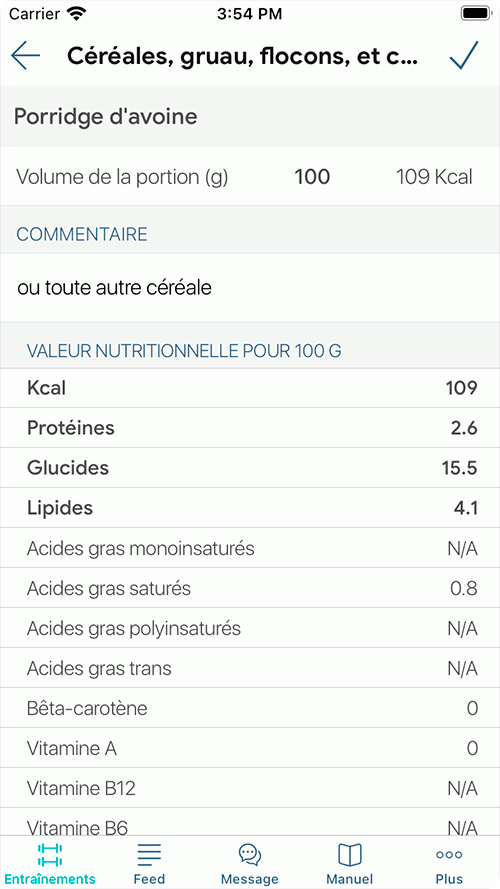Tap the back arrow icon
This screenshot has width=500, height=889.
(26, 55)
